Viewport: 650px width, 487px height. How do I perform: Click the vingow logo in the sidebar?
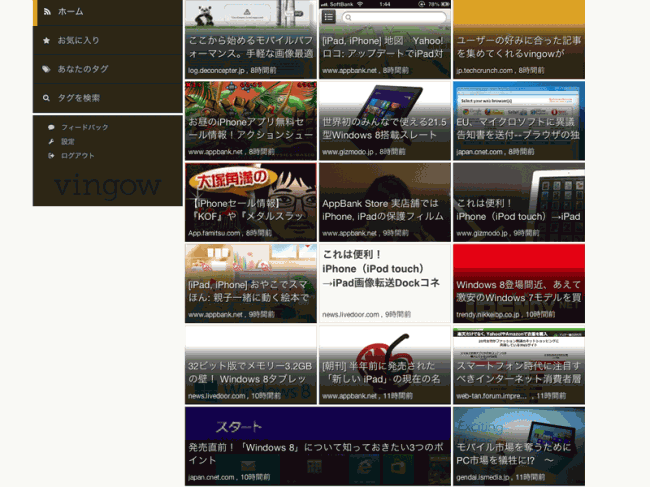coord(107,186)
